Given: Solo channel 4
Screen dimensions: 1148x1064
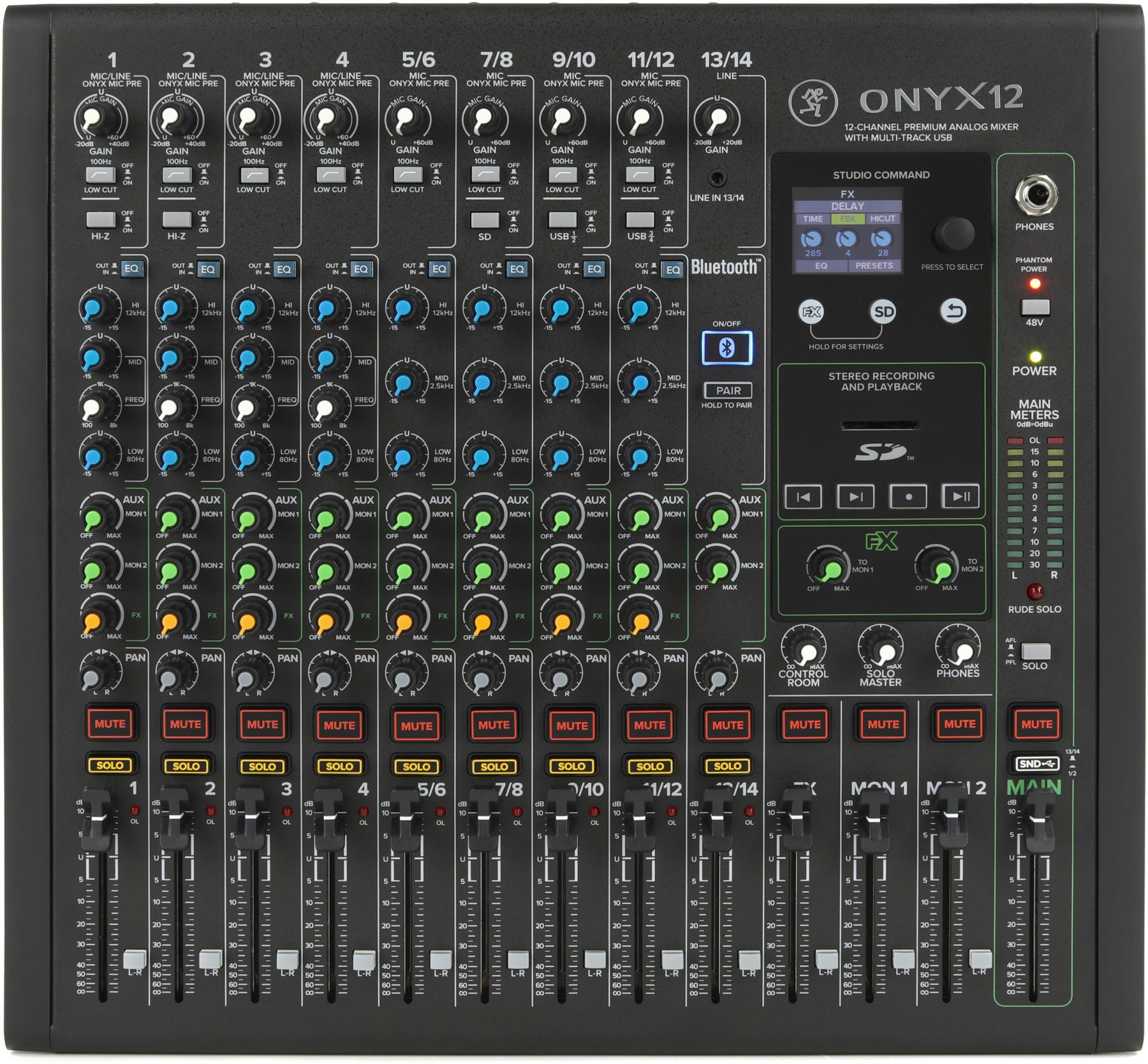Looking at the screenshot, I should click(x=339, y=765).
